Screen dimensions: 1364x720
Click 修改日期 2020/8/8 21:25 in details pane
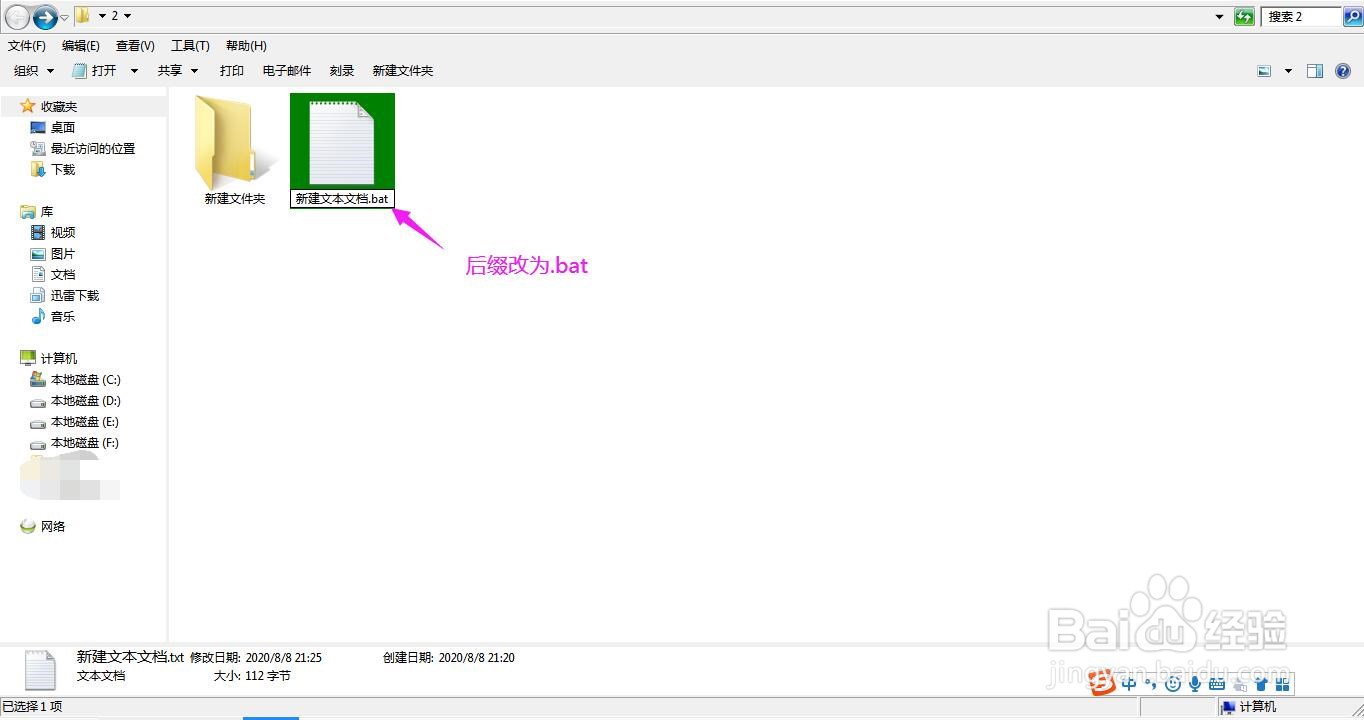tap(256, 657)
